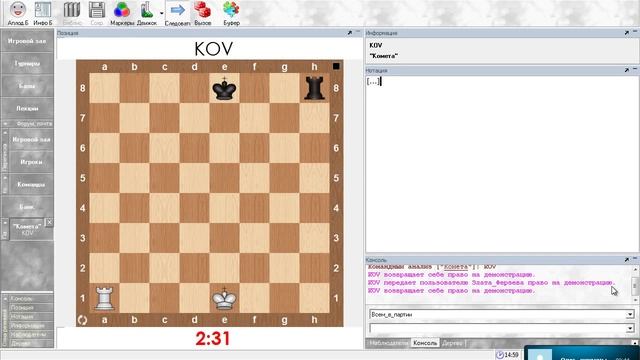Switch to the Консоль bottom tab
Viewport: 640px width, 360px height.
tap(425, 343)
